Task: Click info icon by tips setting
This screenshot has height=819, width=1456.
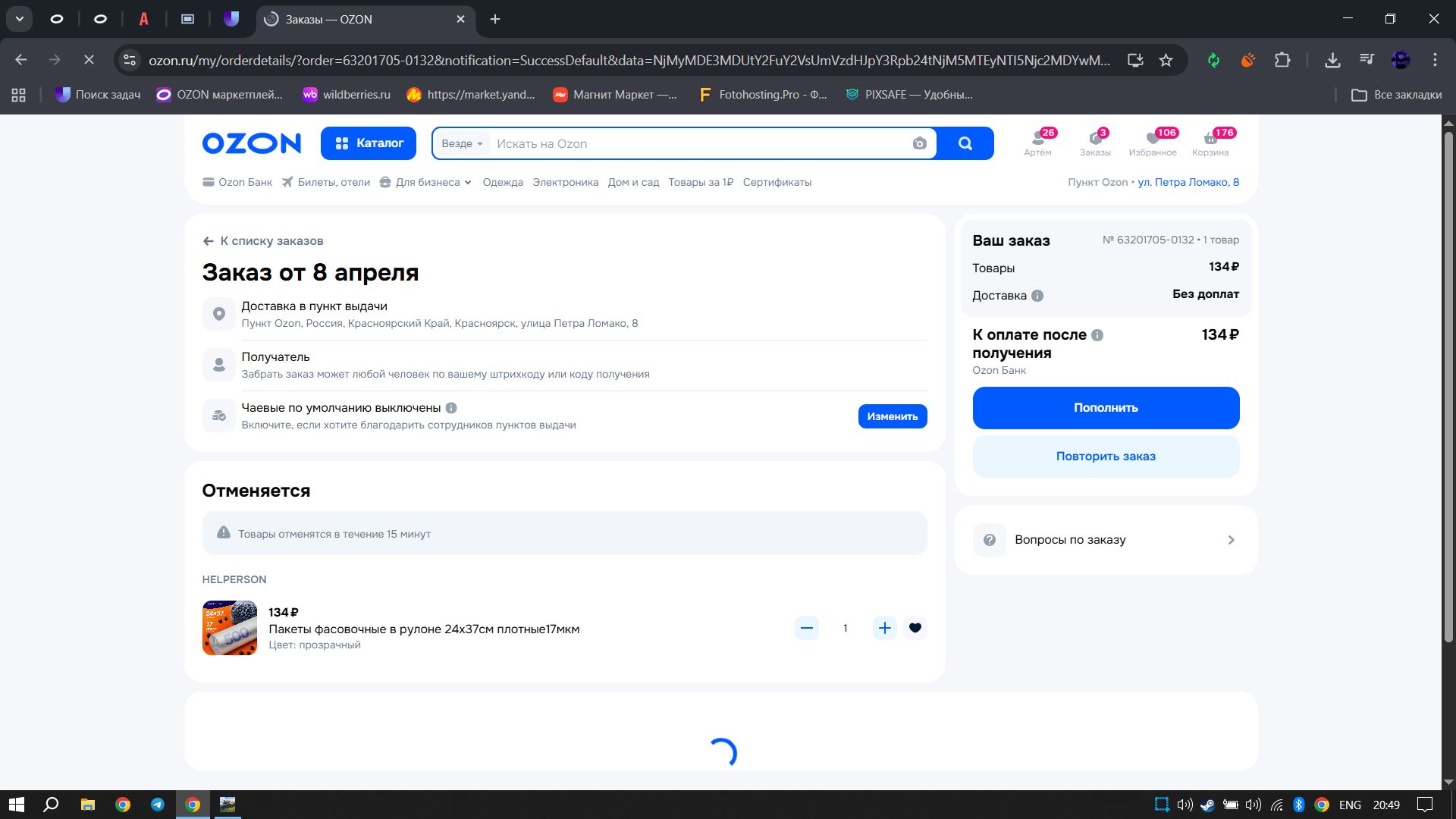Action: pos(451,408)
